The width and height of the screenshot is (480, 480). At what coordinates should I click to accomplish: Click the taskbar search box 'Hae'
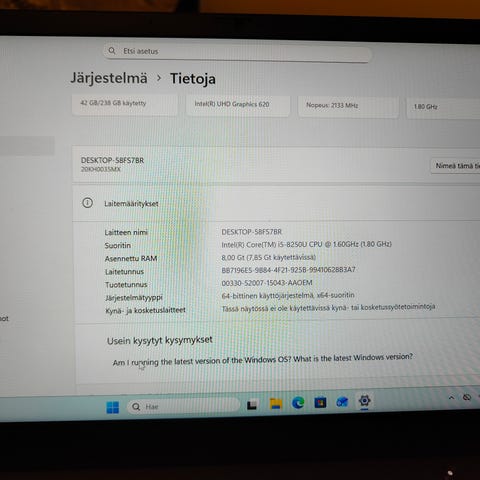(183, 406)
